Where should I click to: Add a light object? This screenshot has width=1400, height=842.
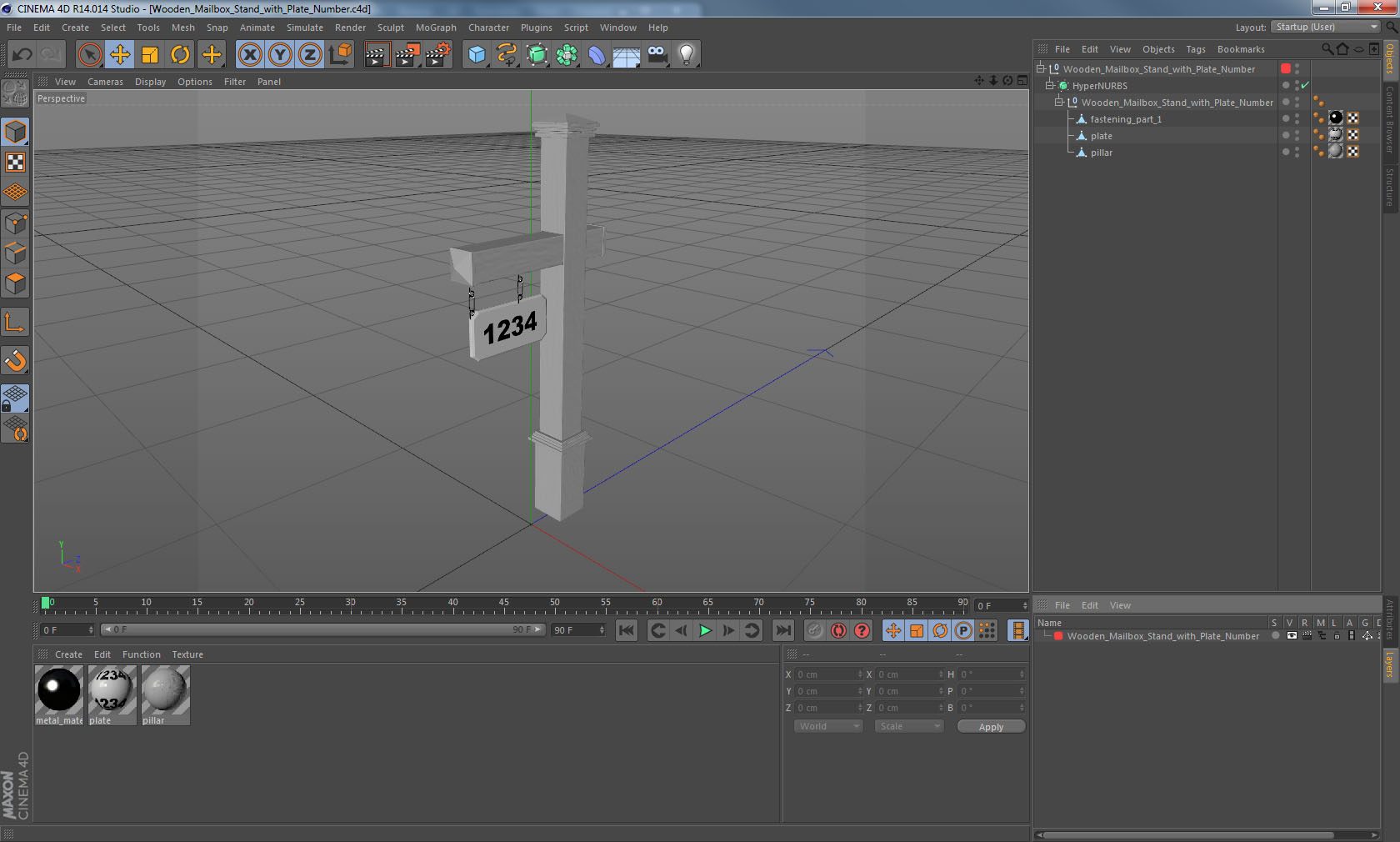pos(687,55)
